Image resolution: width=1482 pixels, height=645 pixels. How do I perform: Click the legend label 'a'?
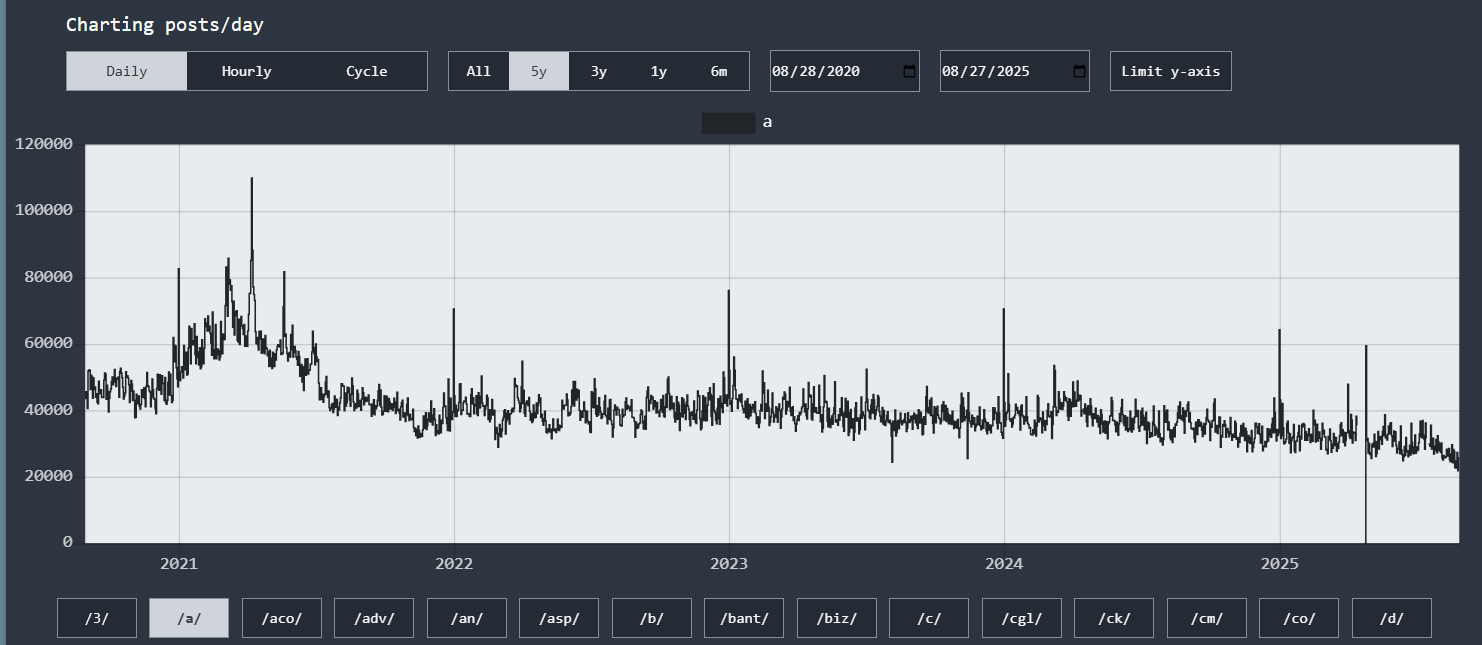point(767,122)
